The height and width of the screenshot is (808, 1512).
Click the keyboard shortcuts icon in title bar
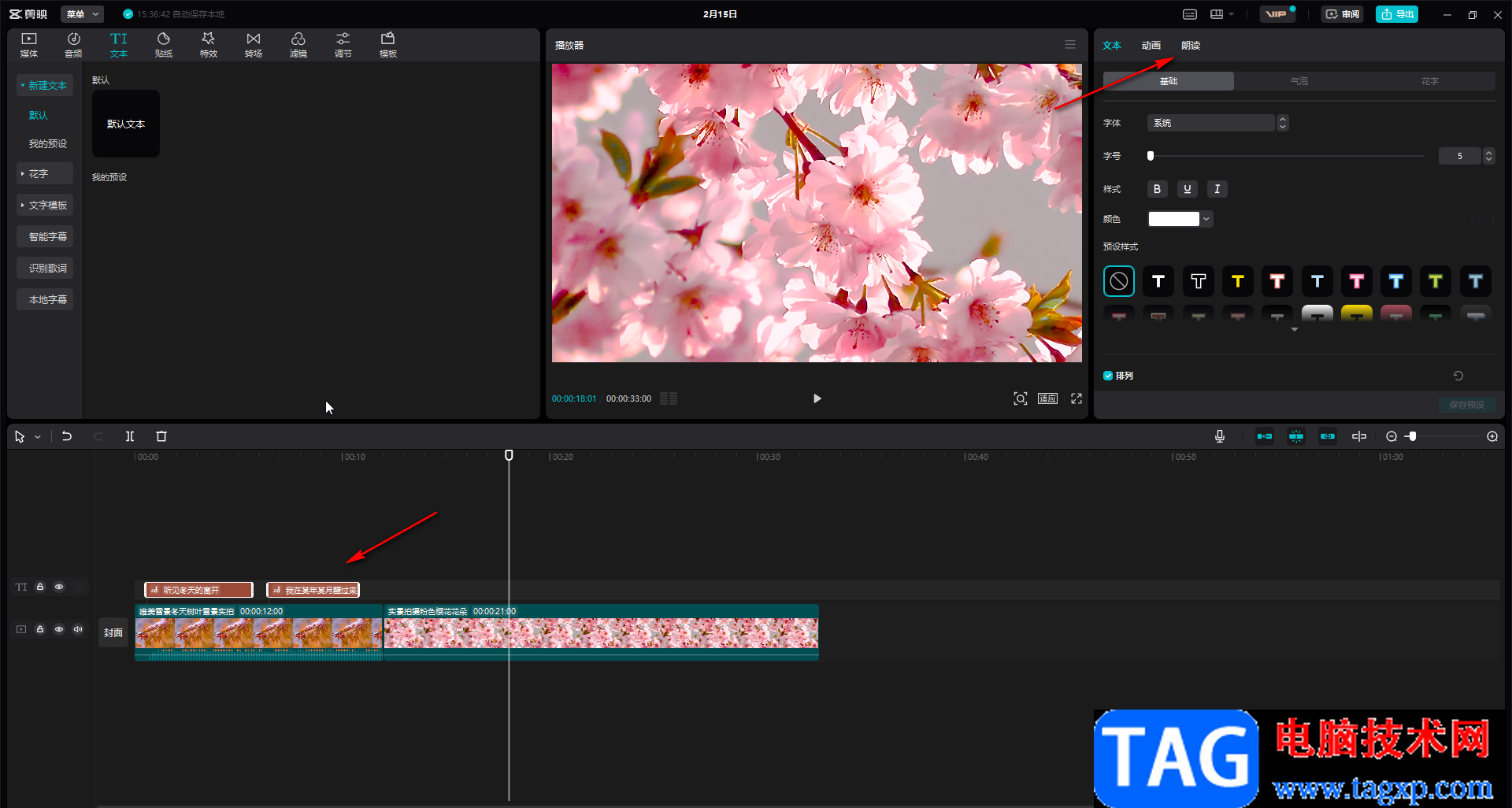pyautogui.click(x=1190, y=14)
